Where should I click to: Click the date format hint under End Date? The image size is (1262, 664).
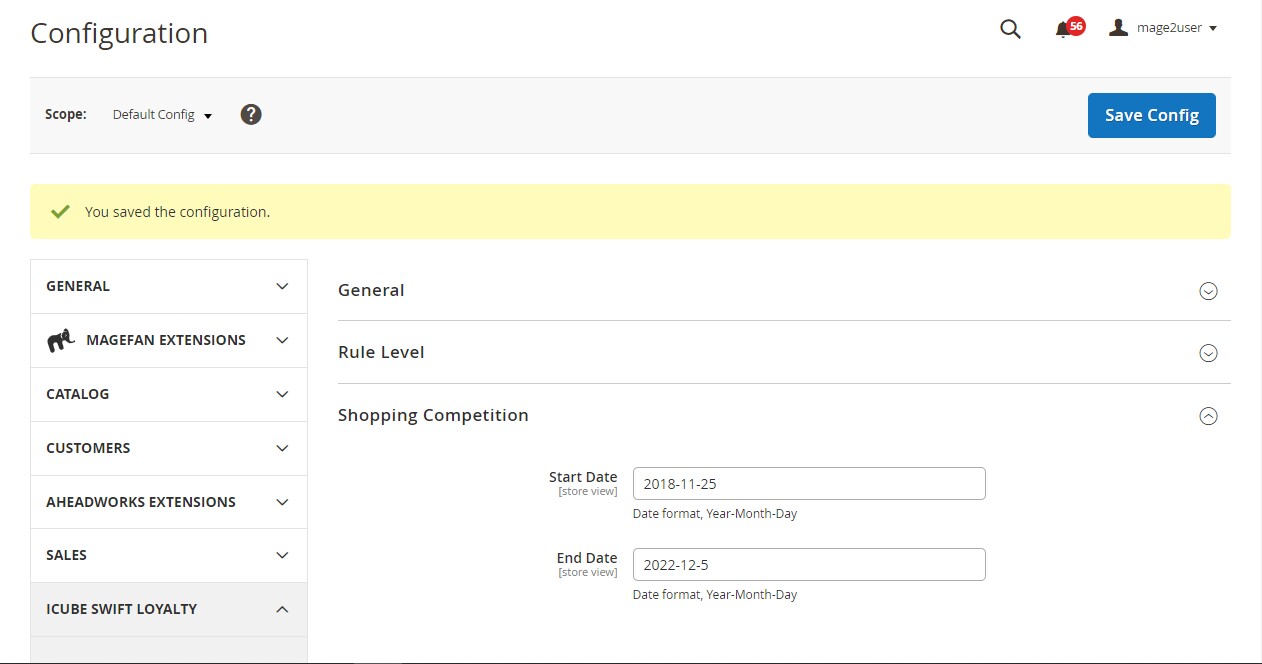click(715, 595)
